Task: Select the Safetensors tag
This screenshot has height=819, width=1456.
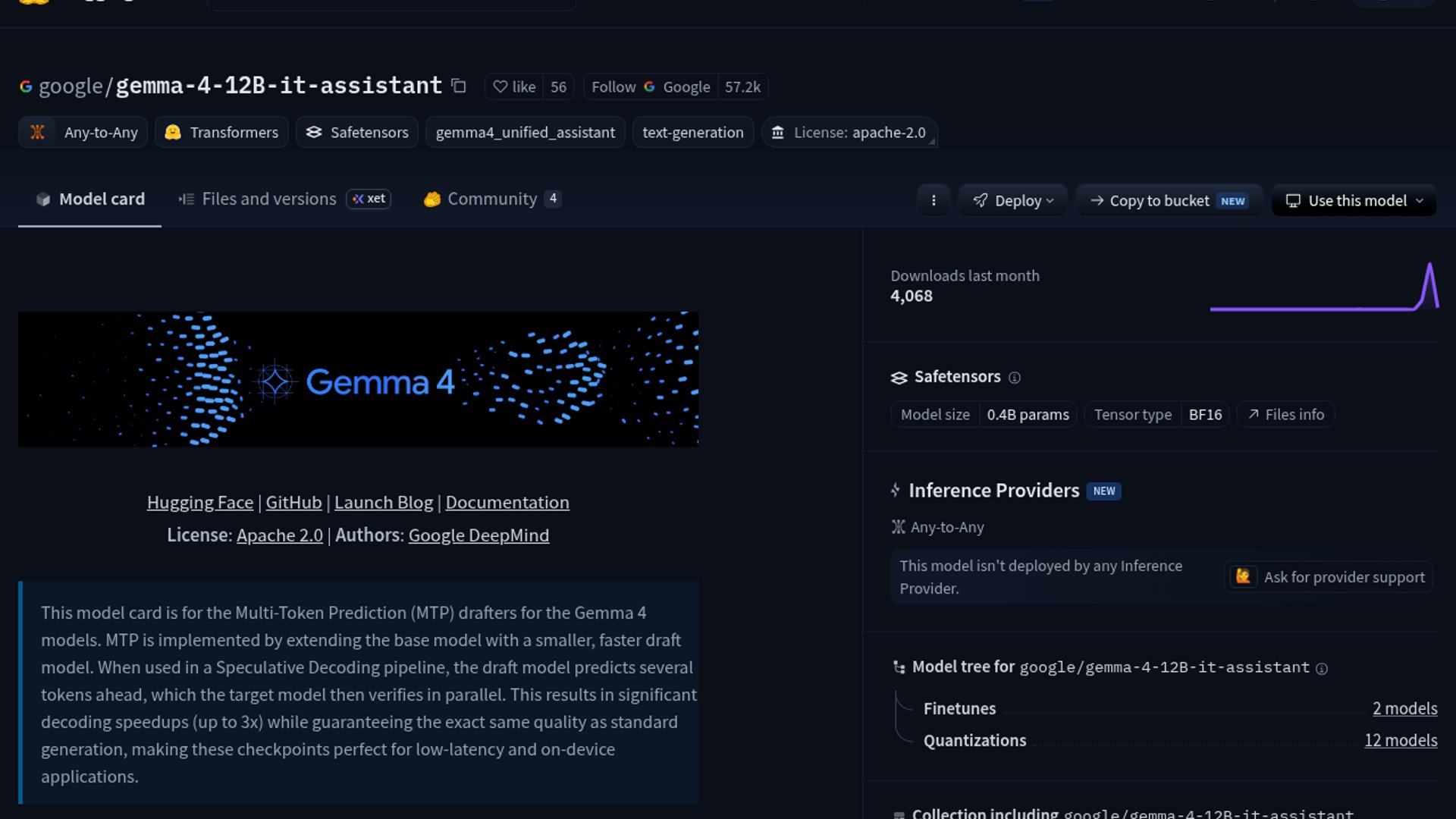Action: tap(356, 132)
